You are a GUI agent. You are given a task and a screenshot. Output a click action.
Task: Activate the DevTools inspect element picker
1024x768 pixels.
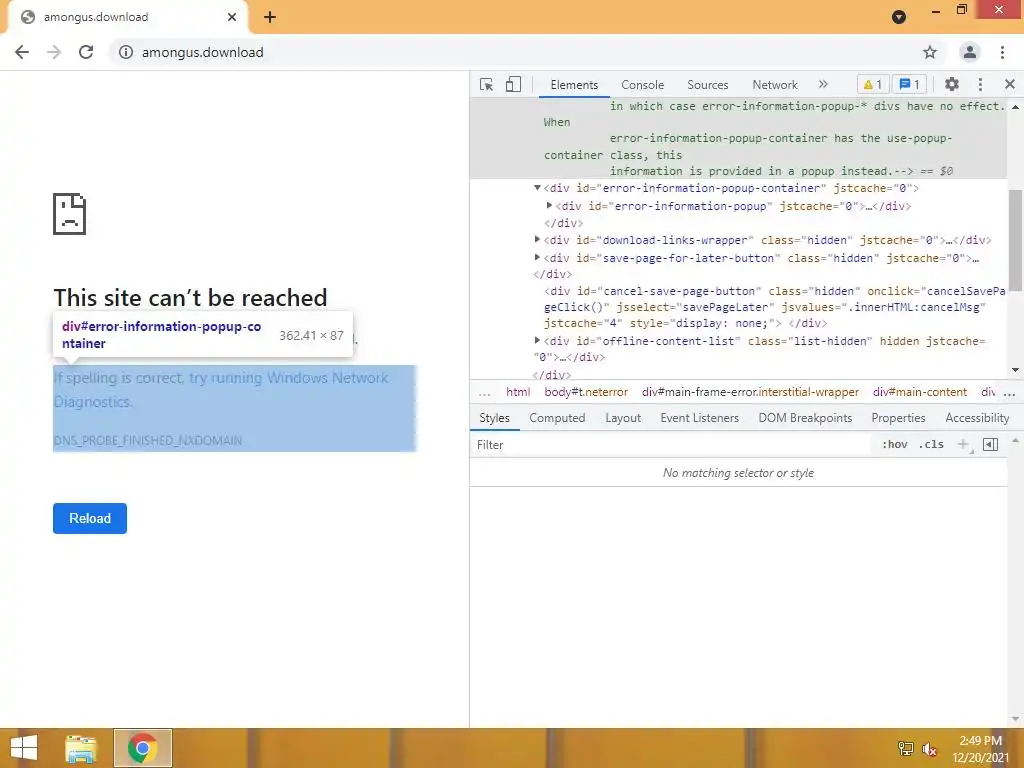487,84
